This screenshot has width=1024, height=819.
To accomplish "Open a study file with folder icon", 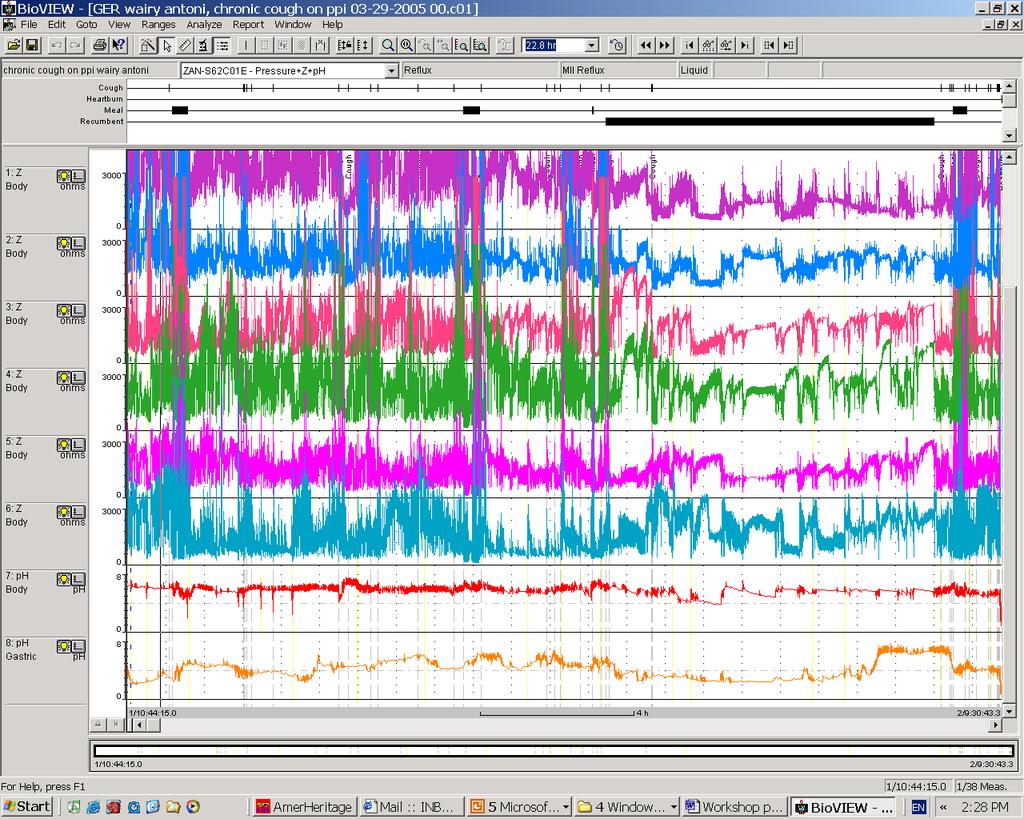I will tap(14, 45).
